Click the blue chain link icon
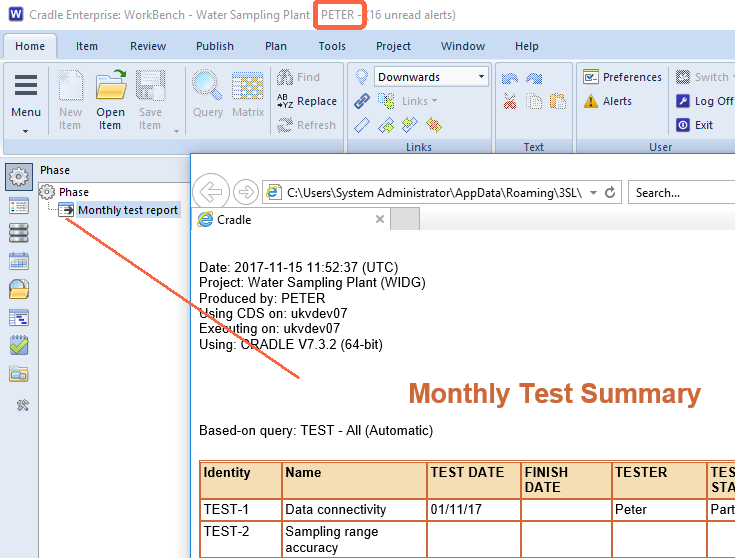735x558 pixels. point(362,101)
